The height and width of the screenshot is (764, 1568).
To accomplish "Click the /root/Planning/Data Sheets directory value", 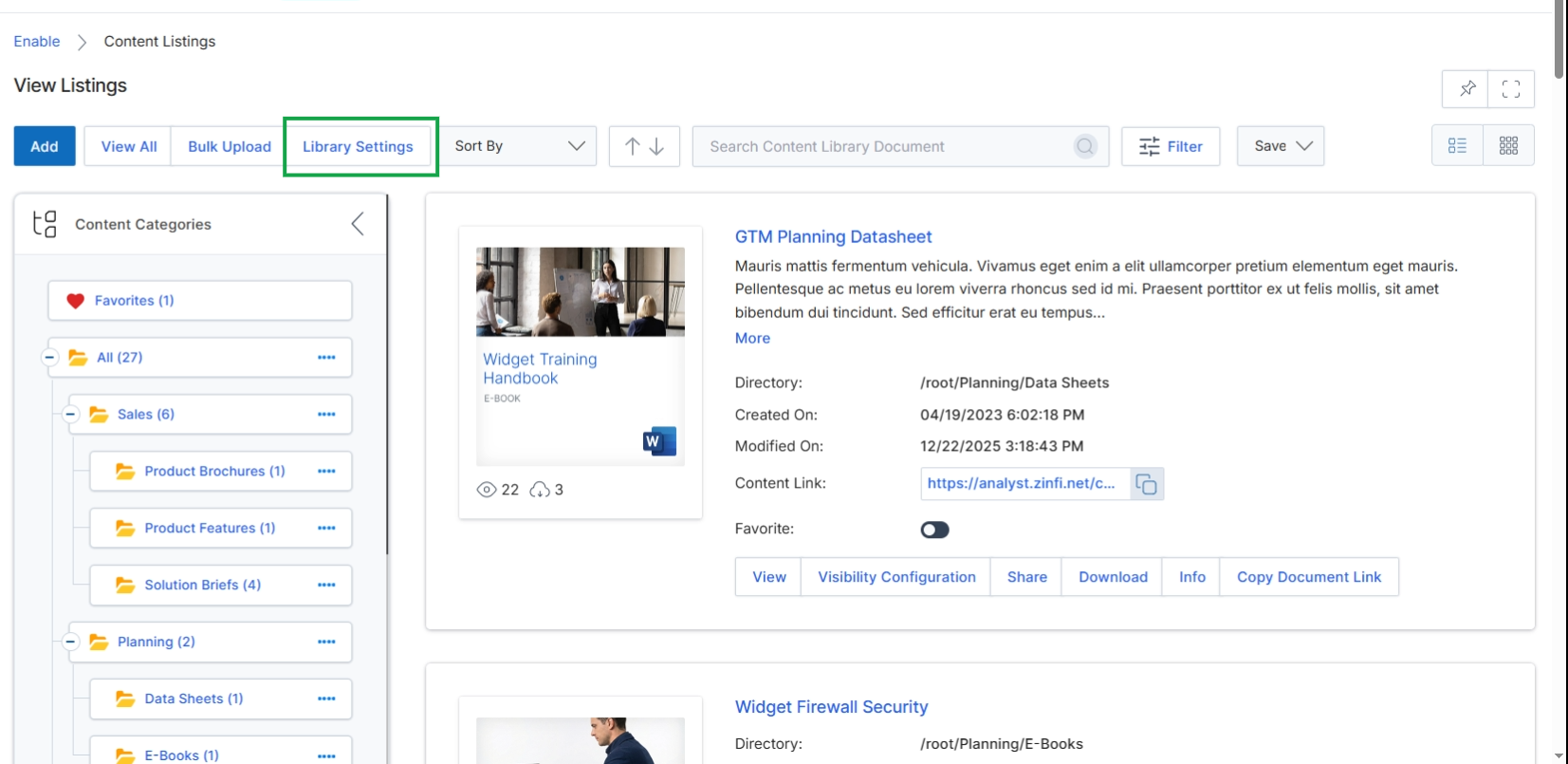I will 1014,382.
